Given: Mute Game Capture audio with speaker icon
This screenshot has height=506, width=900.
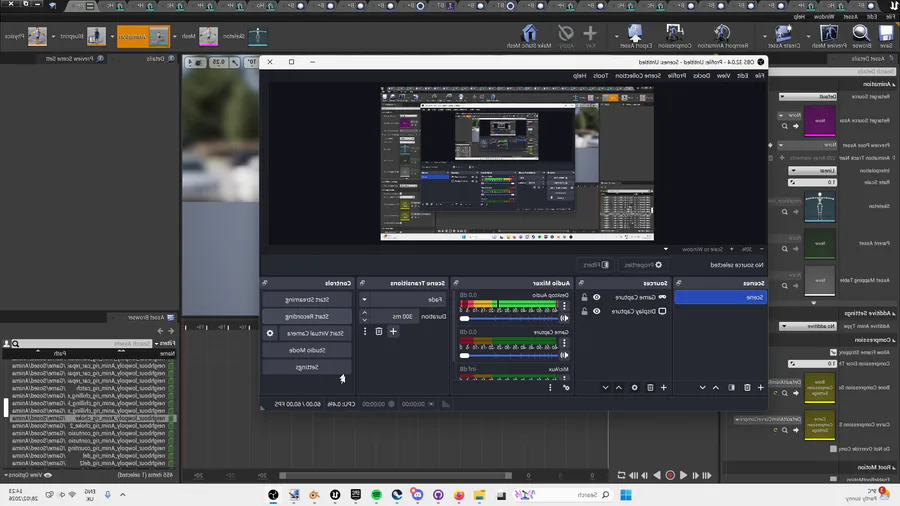Looking at the screenshot, I should 564,355.
